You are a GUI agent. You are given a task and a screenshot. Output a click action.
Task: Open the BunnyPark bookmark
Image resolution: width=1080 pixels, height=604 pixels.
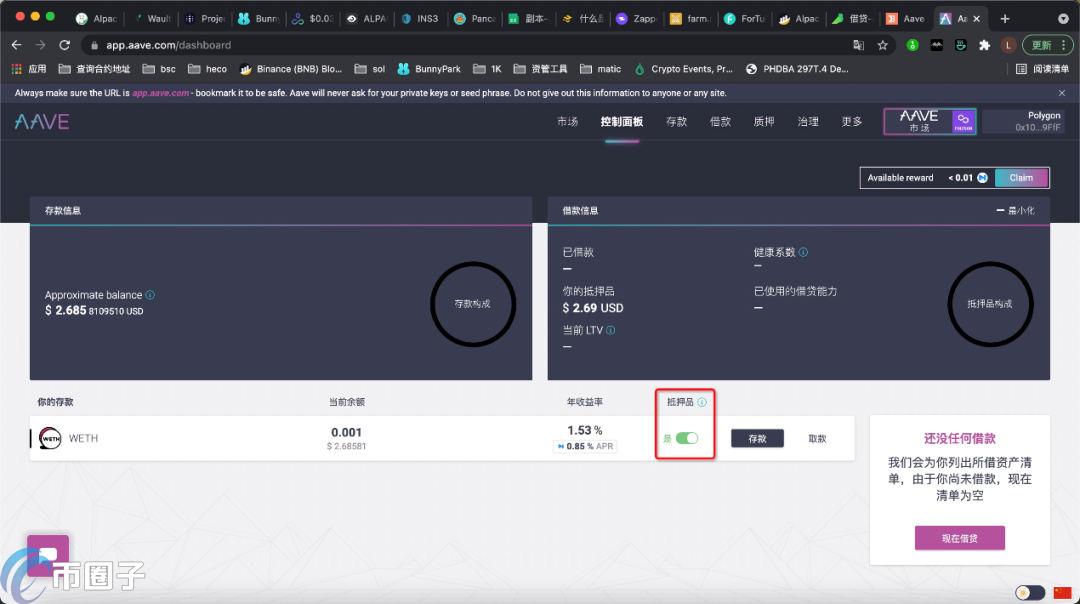tap(429, 69)
